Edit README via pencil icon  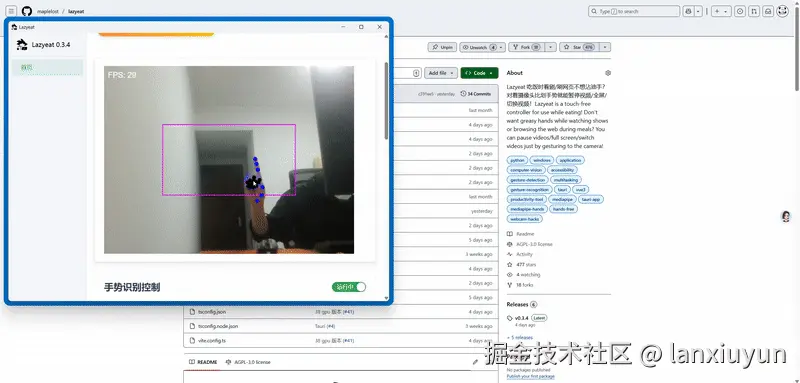(476, 362)
